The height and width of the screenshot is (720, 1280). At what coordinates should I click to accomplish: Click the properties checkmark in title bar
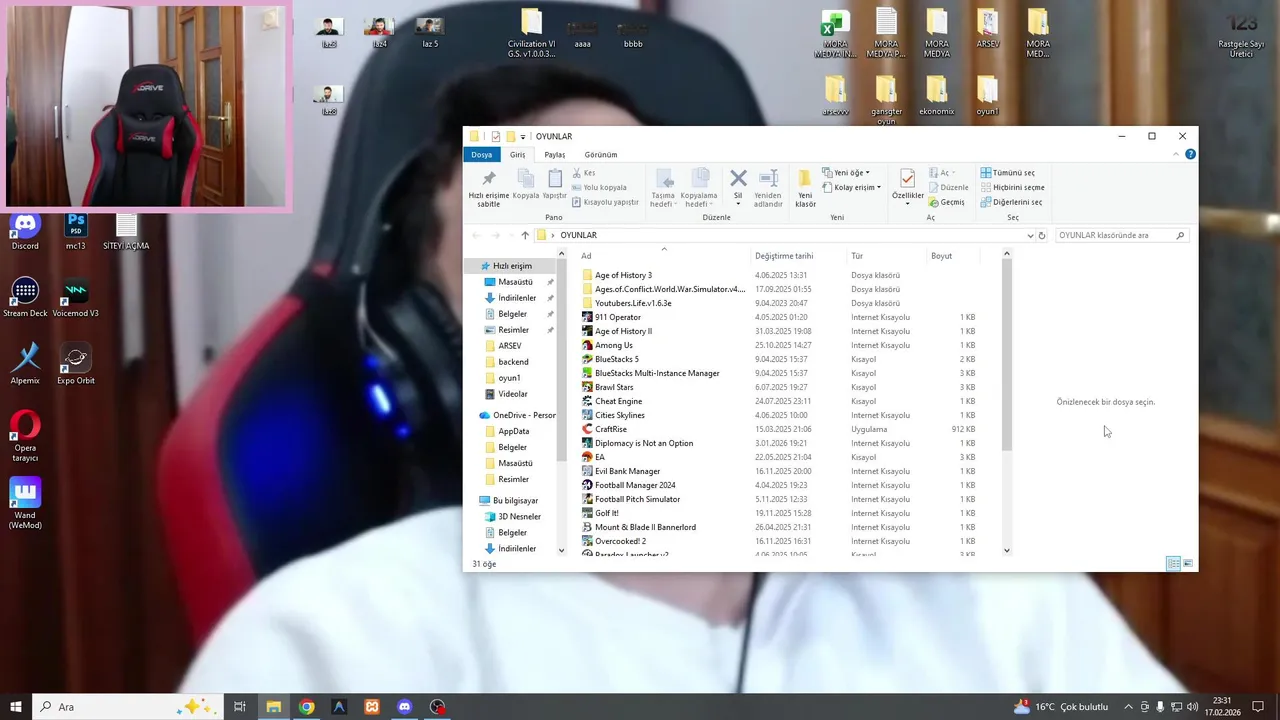(496, 137)
